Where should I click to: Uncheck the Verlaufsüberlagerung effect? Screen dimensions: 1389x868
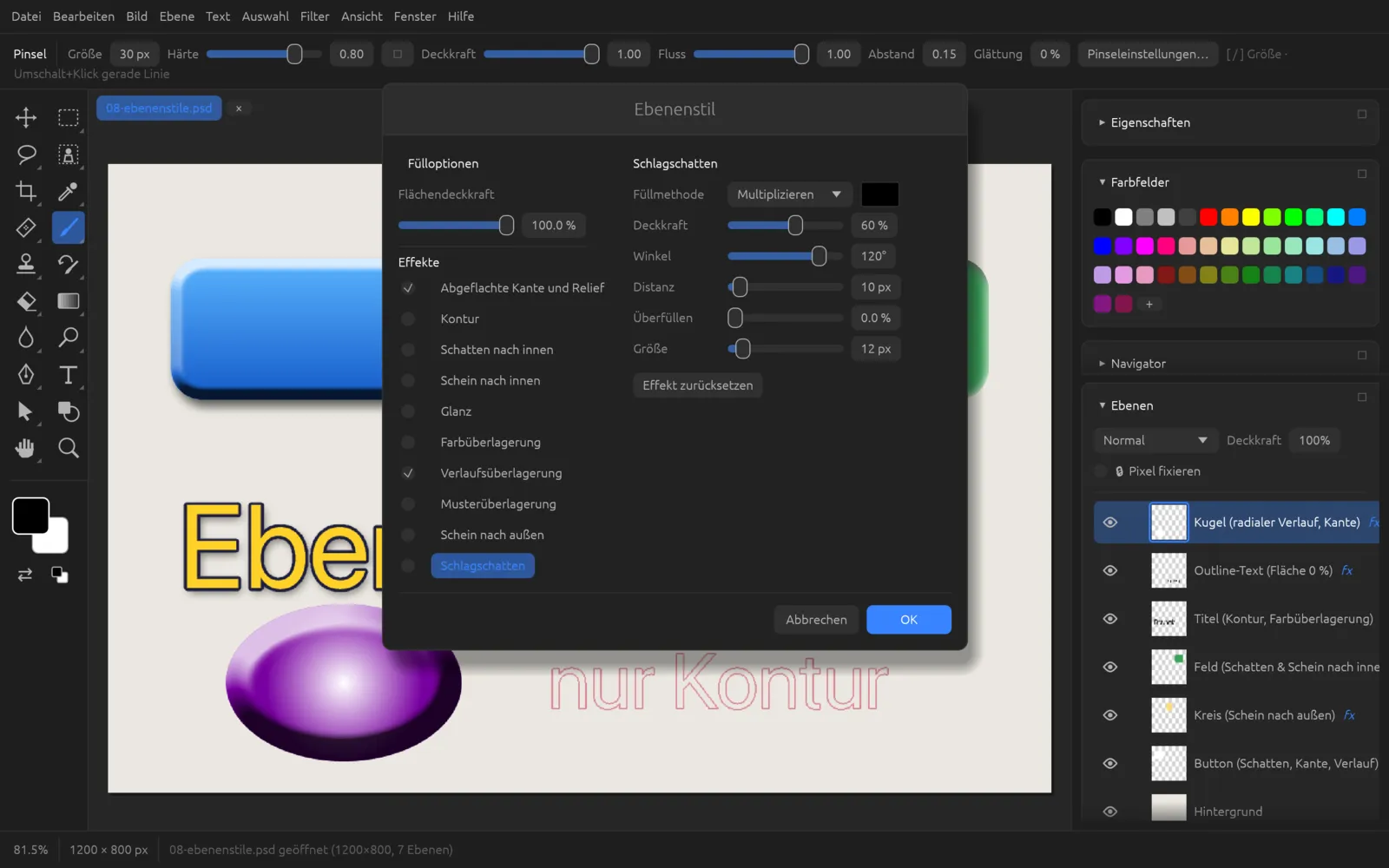[408, 473]
